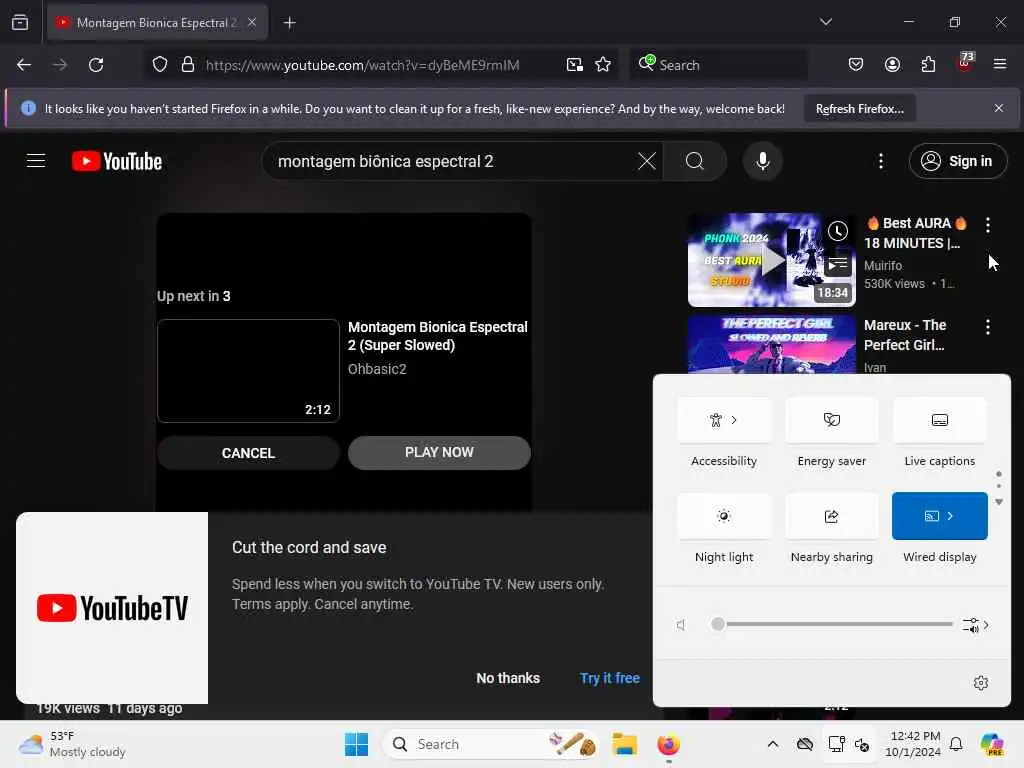Expand Wired display options chevron
Image resolution: width=1024 pixels, height=768 pixels.
pos(951,516)
